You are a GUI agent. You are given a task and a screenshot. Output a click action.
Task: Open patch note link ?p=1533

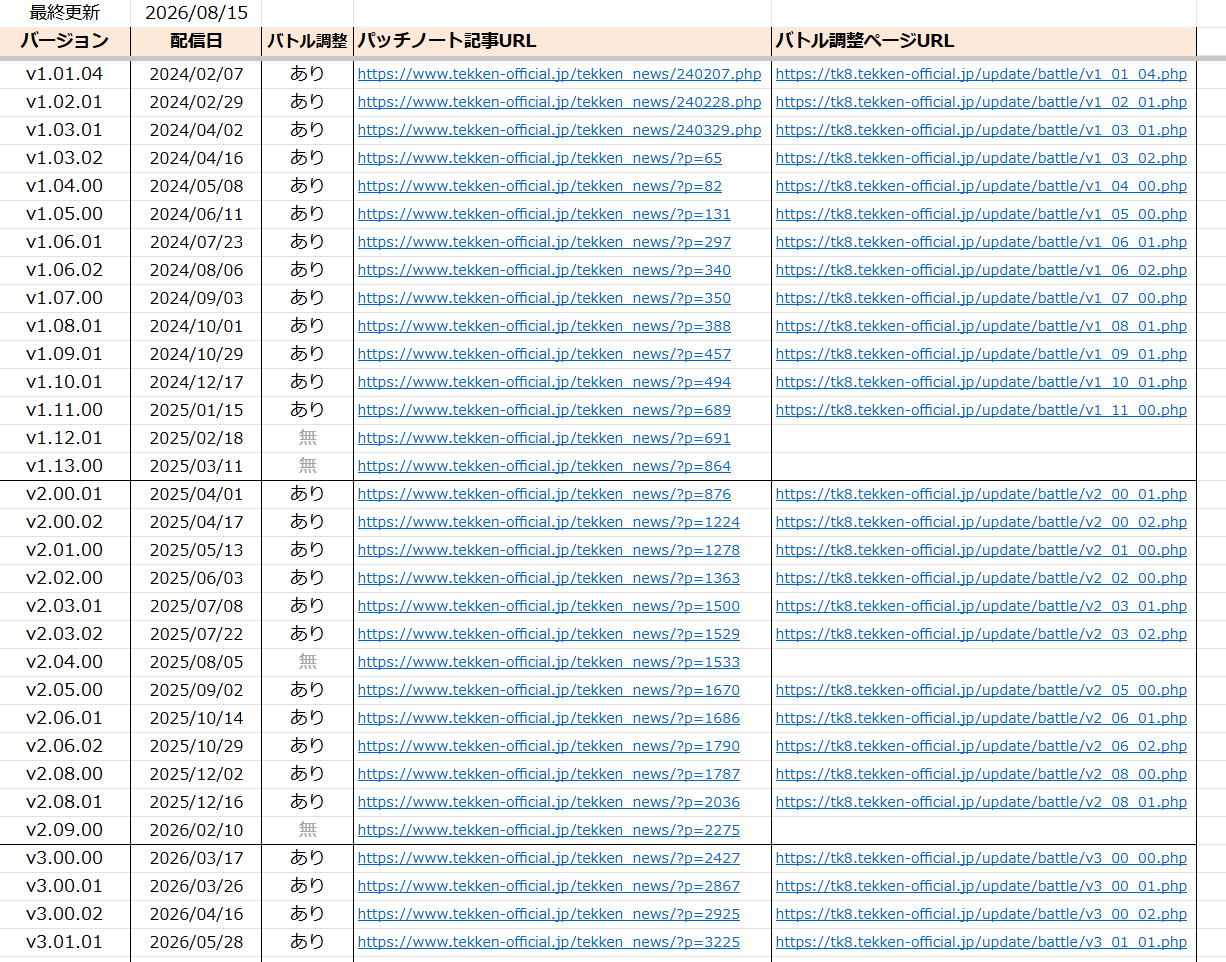tap(549, 662)
